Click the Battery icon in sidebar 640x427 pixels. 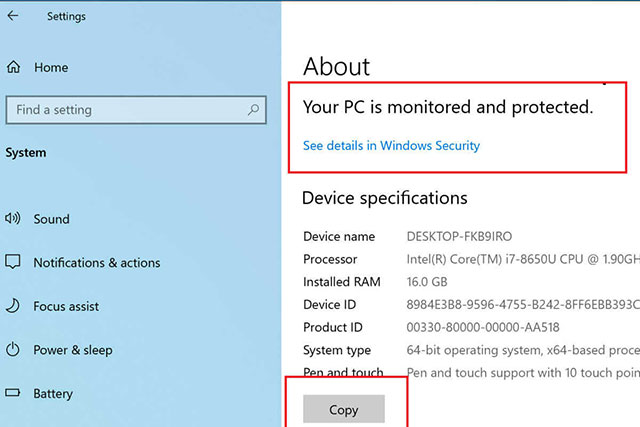13,393
